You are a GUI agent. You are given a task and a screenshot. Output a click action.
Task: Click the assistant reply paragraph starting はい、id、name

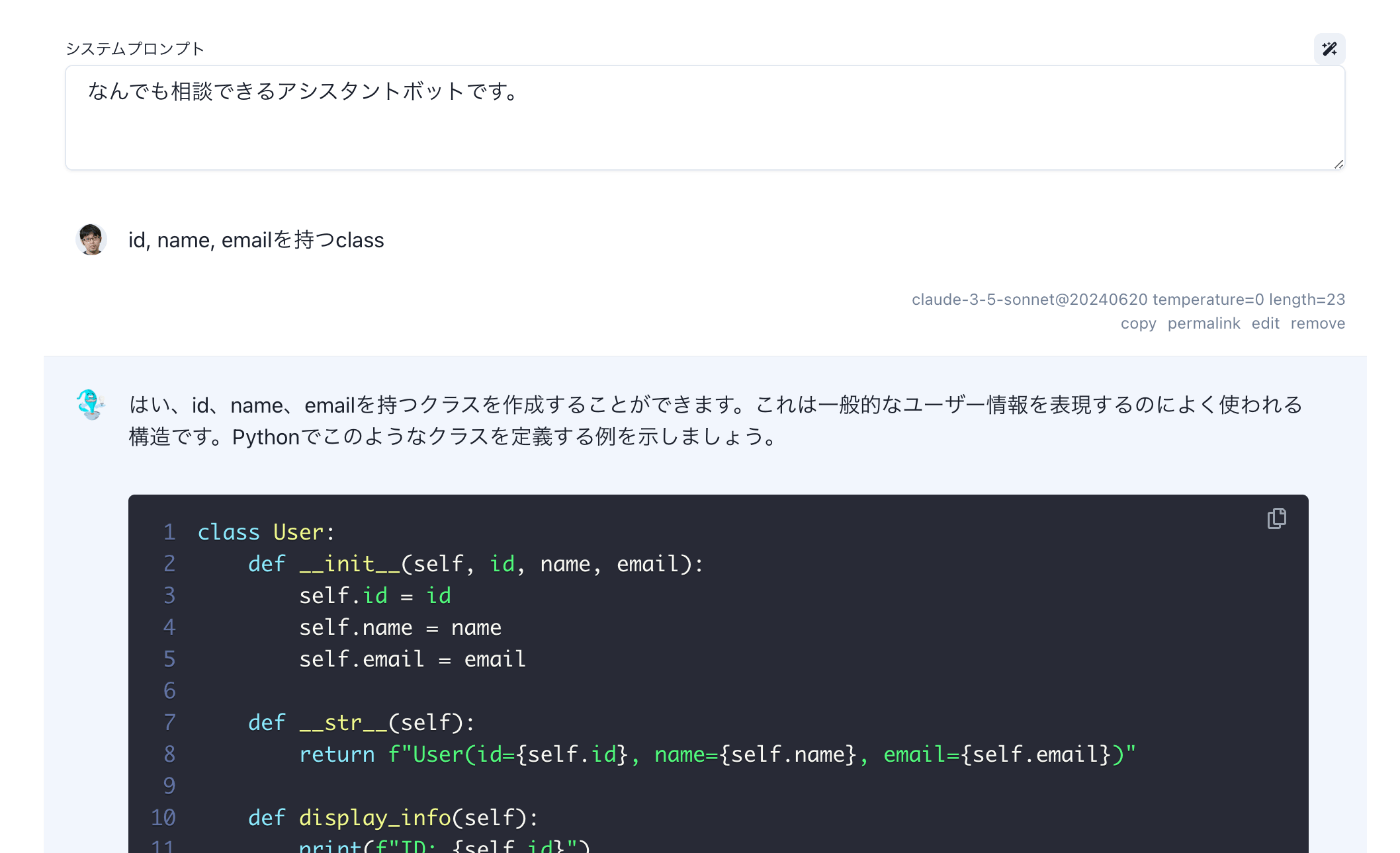pyautogui.click(x=716, y=420)
